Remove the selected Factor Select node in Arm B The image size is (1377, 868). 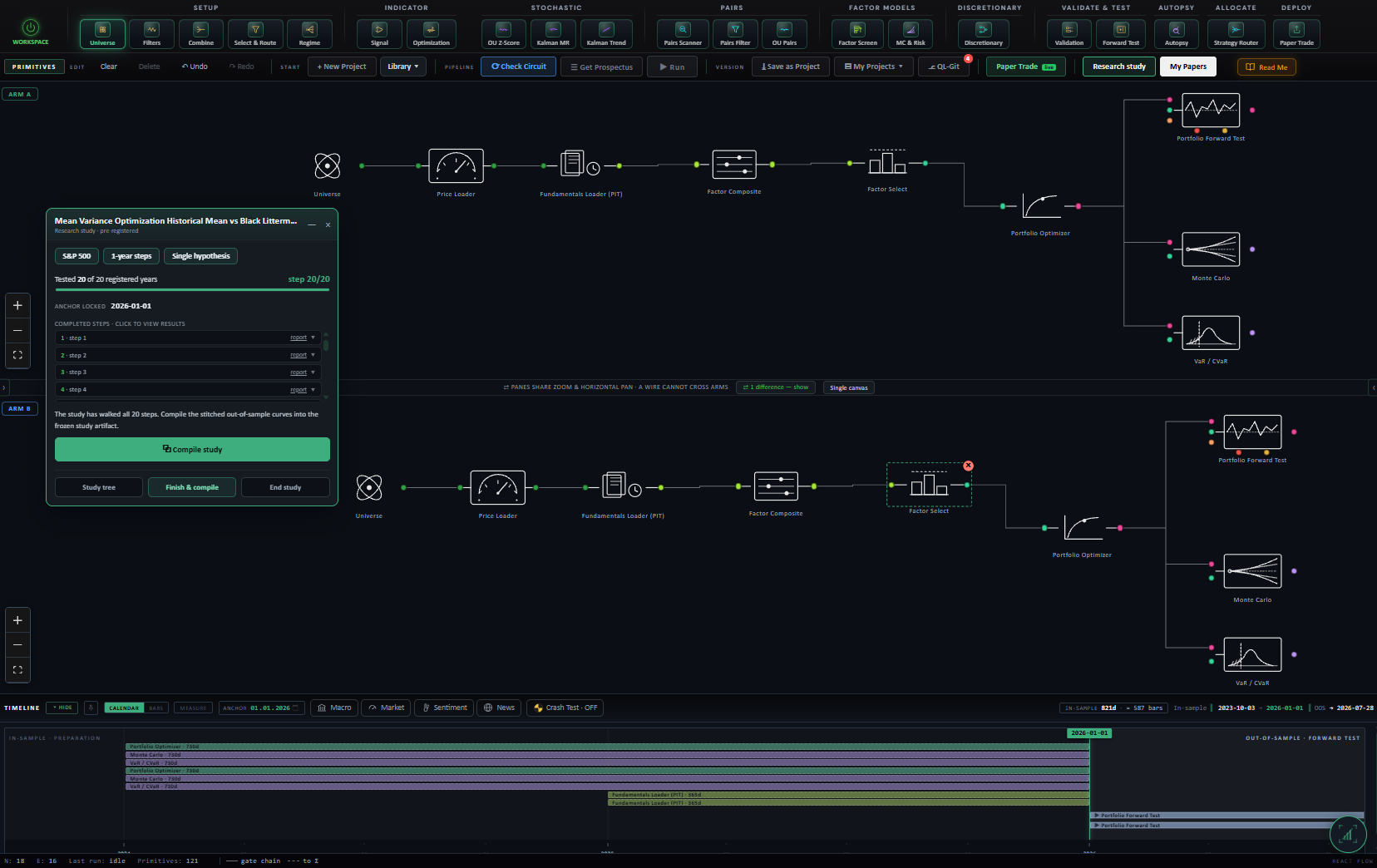[x=968, y=466]
